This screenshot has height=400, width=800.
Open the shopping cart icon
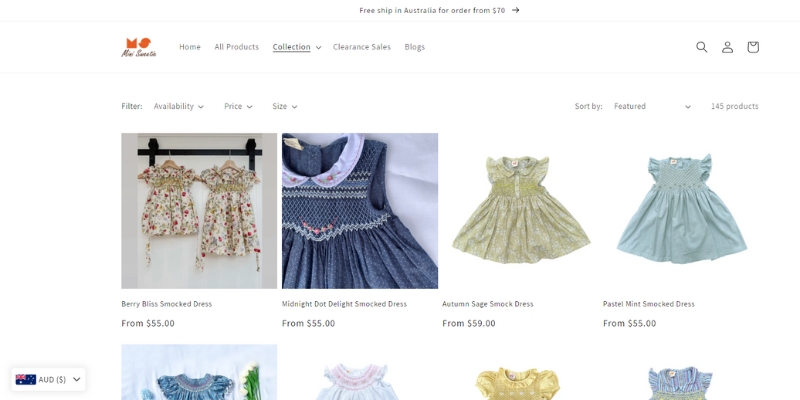pos(753,47)
